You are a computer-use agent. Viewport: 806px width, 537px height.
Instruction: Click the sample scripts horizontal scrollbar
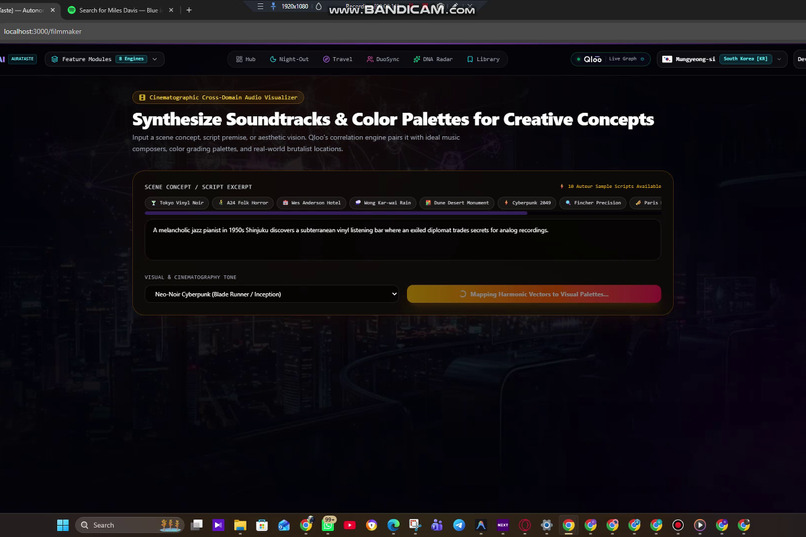pos(336,213)
